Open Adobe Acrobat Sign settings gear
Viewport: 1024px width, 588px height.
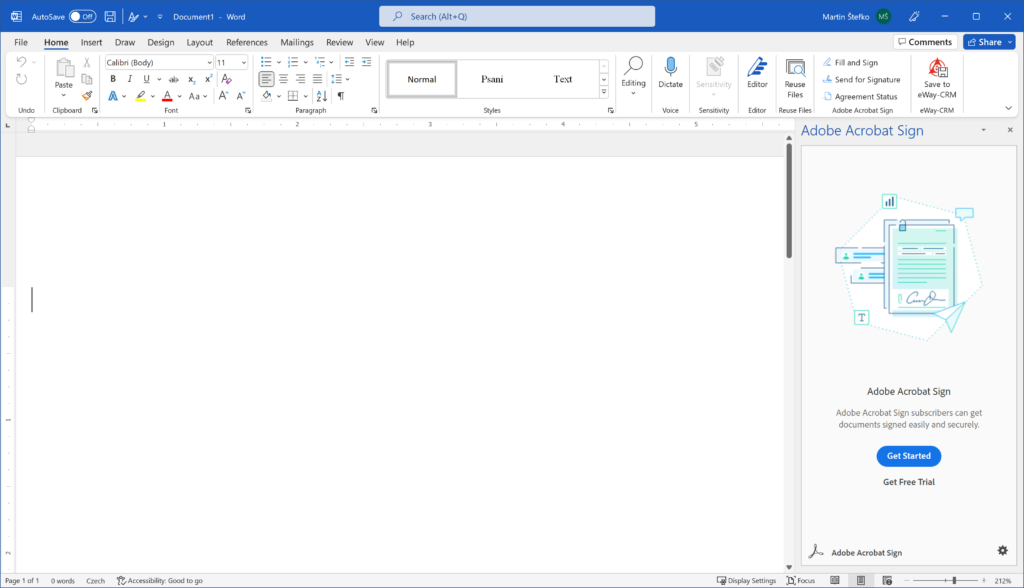(x=1002, y=551)
